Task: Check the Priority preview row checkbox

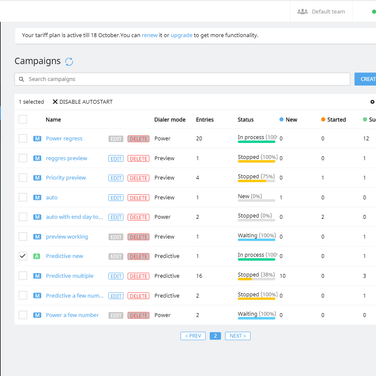Action: click(x=23, y=178)
